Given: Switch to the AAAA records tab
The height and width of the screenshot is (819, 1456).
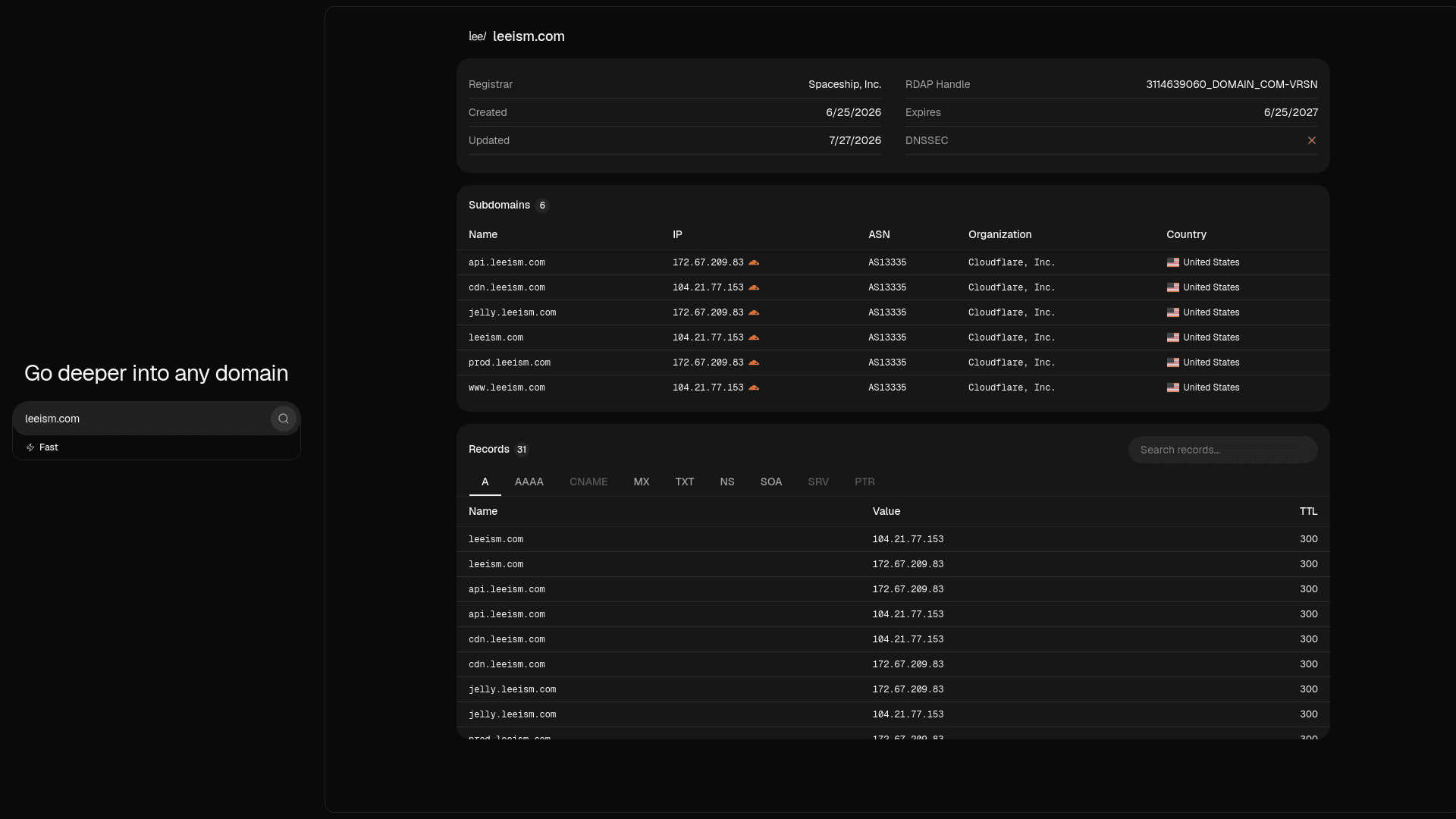Looking at the screenshot, I should 529,482.
